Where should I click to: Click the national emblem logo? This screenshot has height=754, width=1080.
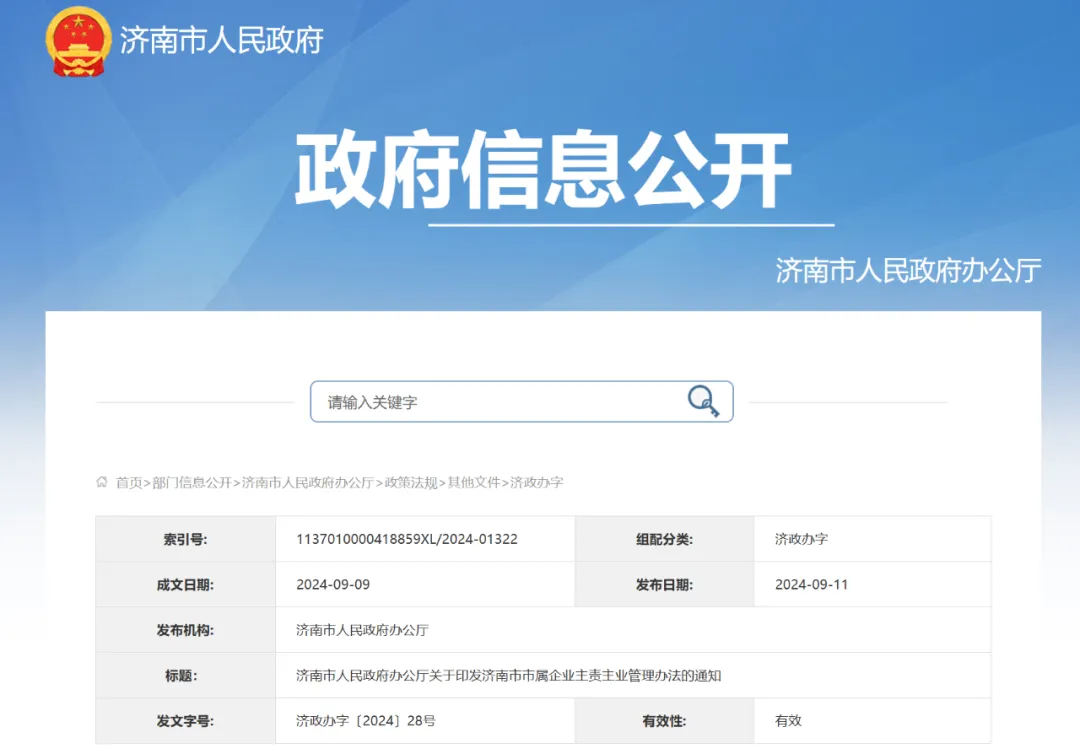[x=78, y=42]
